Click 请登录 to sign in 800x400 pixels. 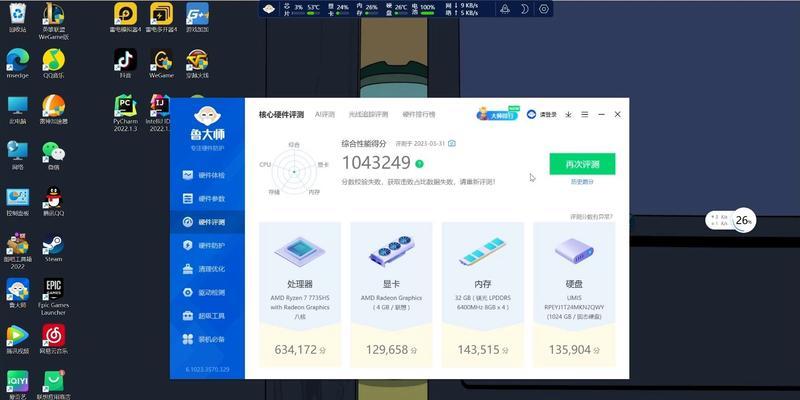tap(542, 115)
